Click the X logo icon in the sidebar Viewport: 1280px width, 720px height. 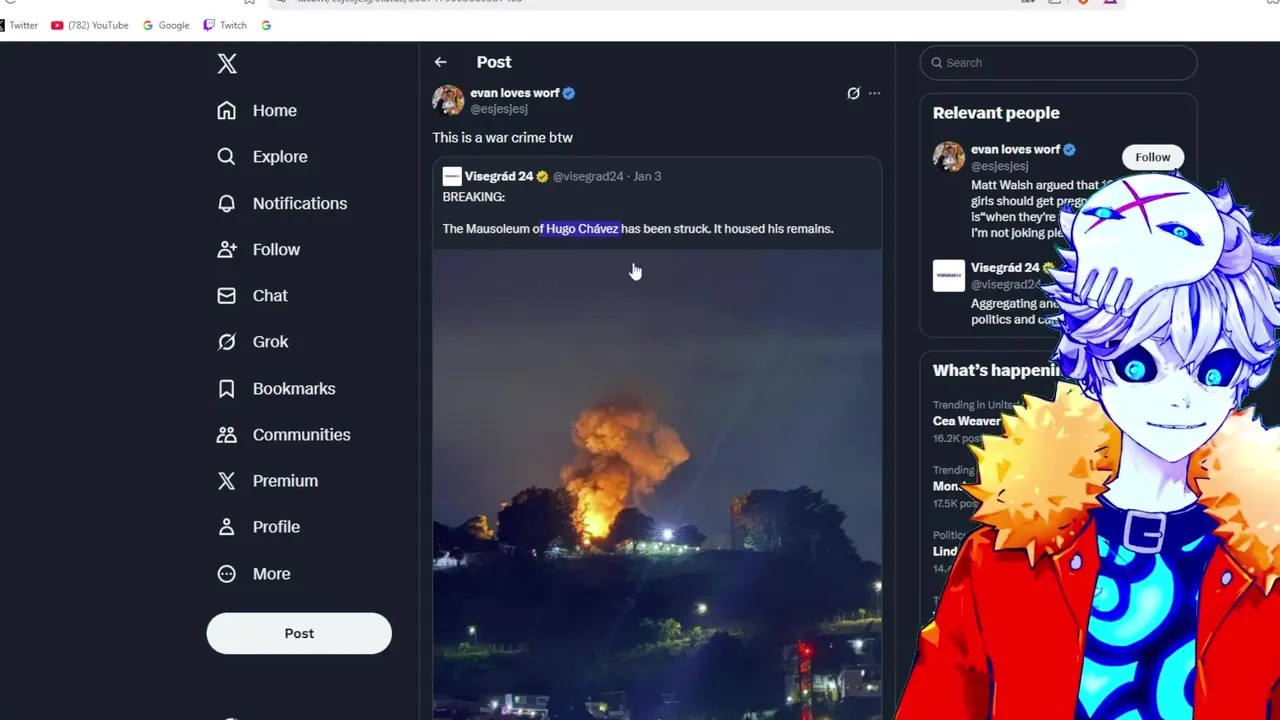[227, 64]
